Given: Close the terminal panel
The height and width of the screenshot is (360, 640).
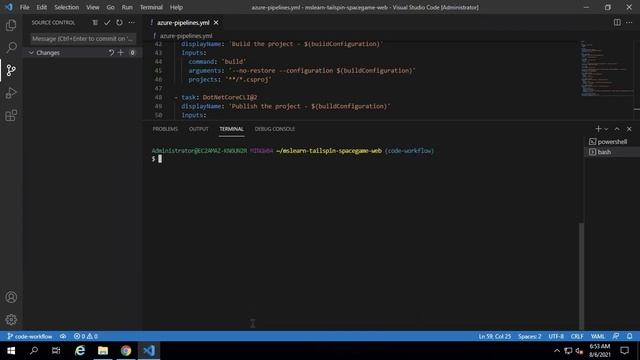Looking at the screenshot, I should 629,129.
